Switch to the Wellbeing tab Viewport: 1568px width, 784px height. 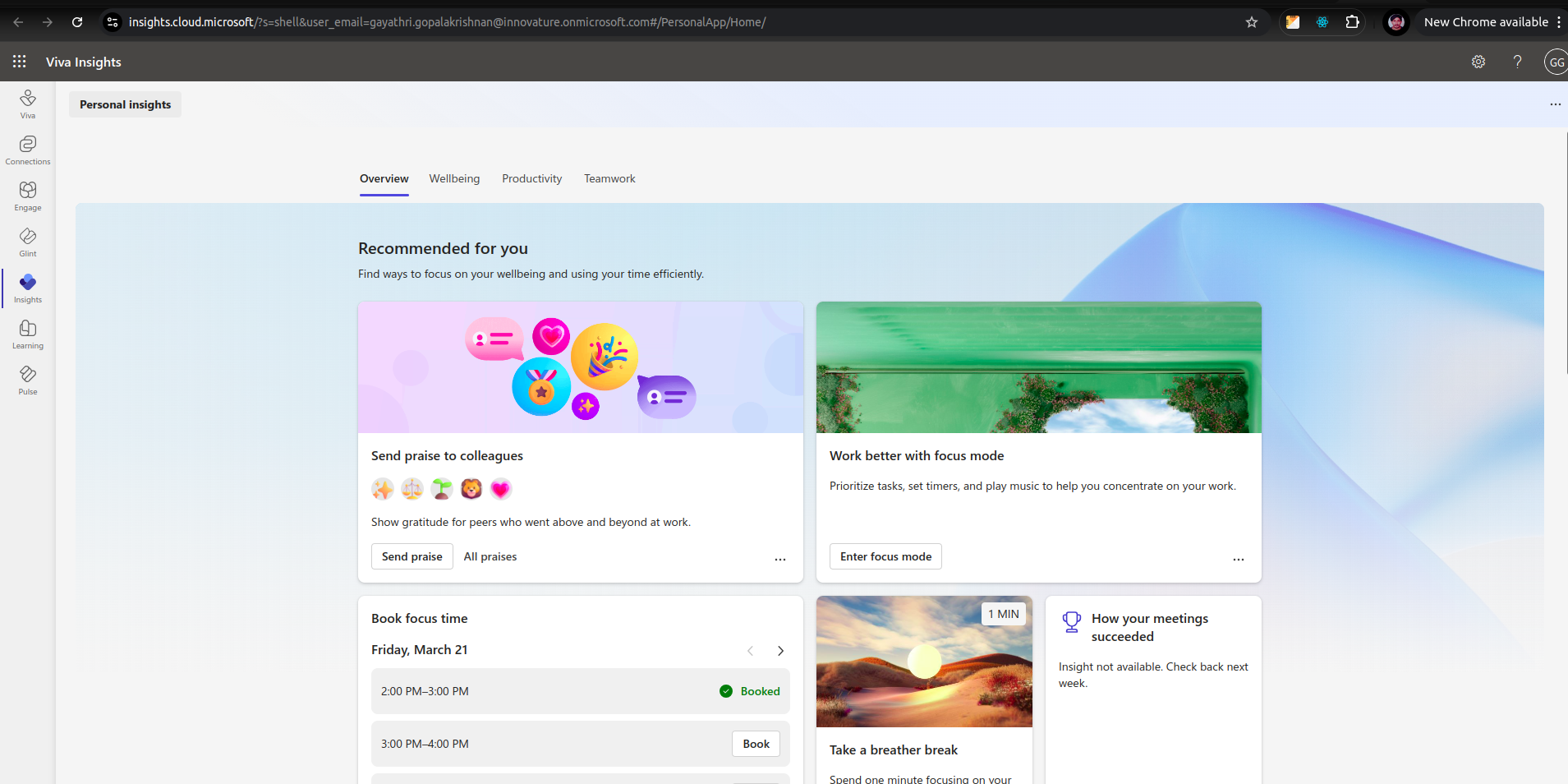click(x=454, y=178)
